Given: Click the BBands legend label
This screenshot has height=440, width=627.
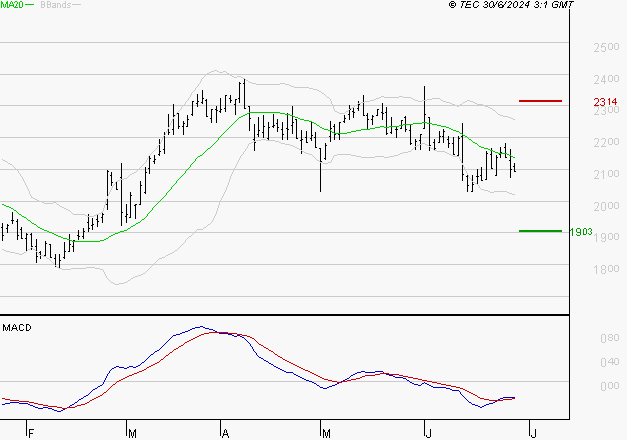Looking at the screenshot, I should 56,5.
